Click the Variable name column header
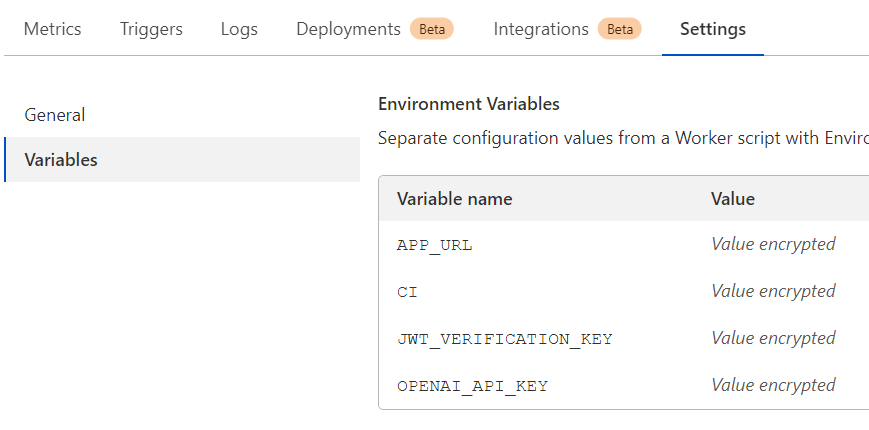869x430 pixels. (454, 199)
